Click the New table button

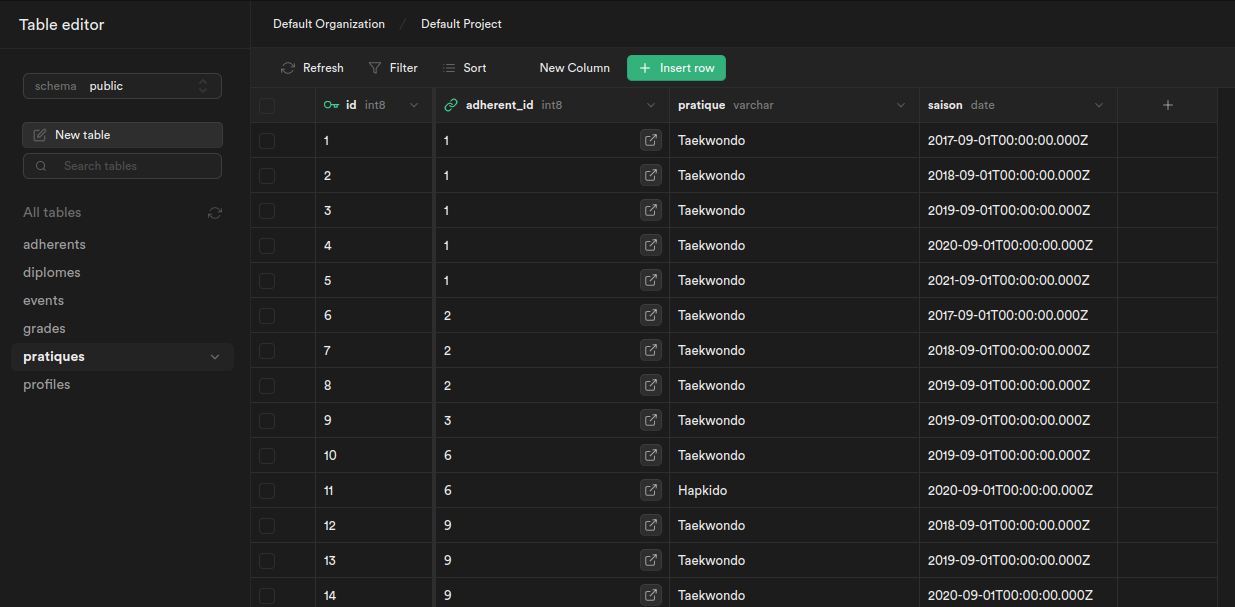click(122, 135)
